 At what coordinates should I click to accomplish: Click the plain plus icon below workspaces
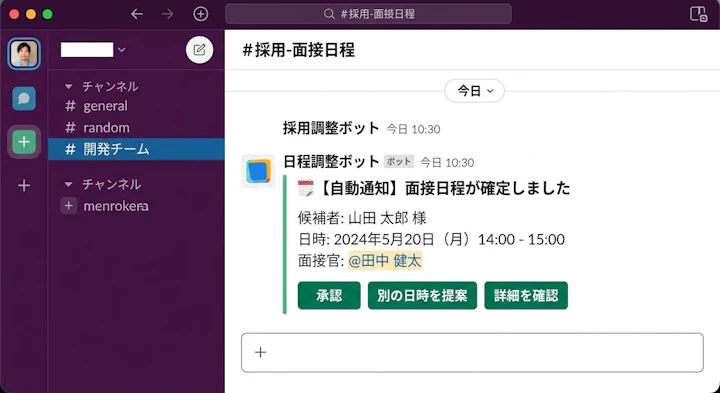click(24, 185)
